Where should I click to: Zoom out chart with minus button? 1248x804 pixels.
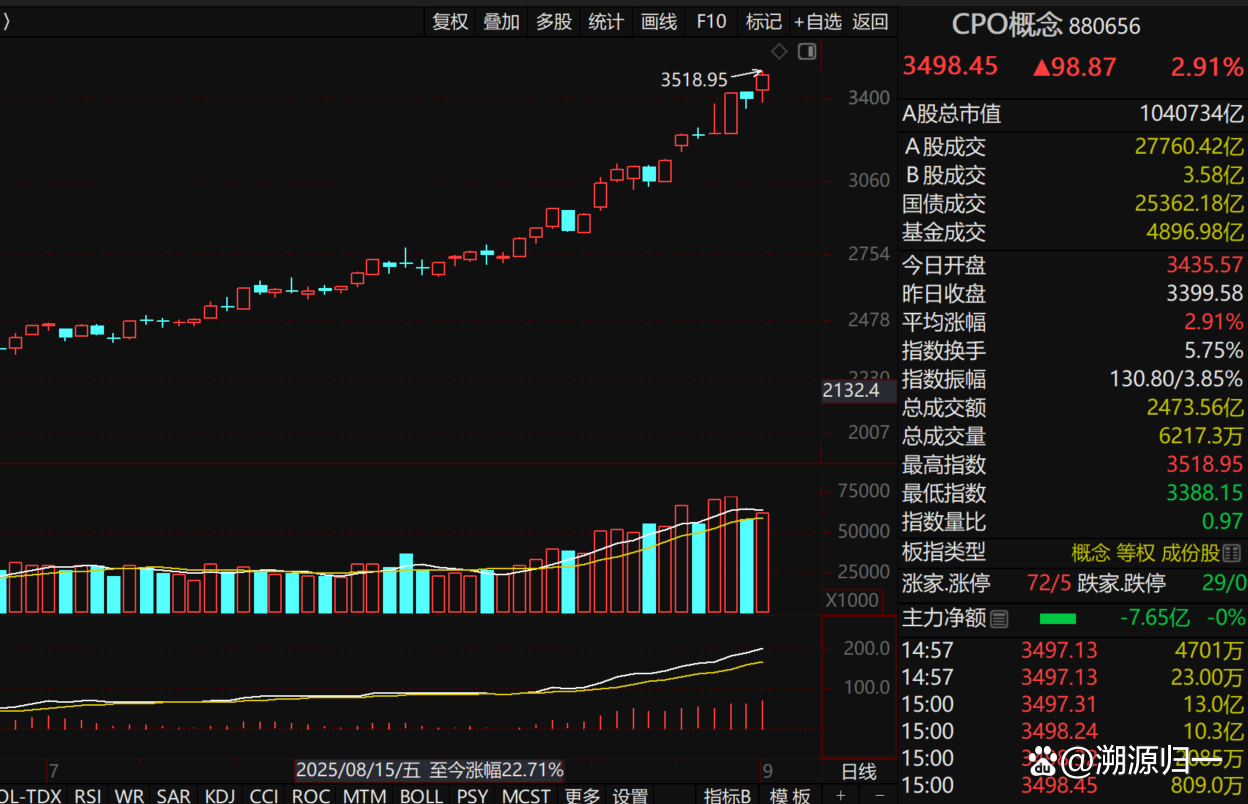pos(879,795)
